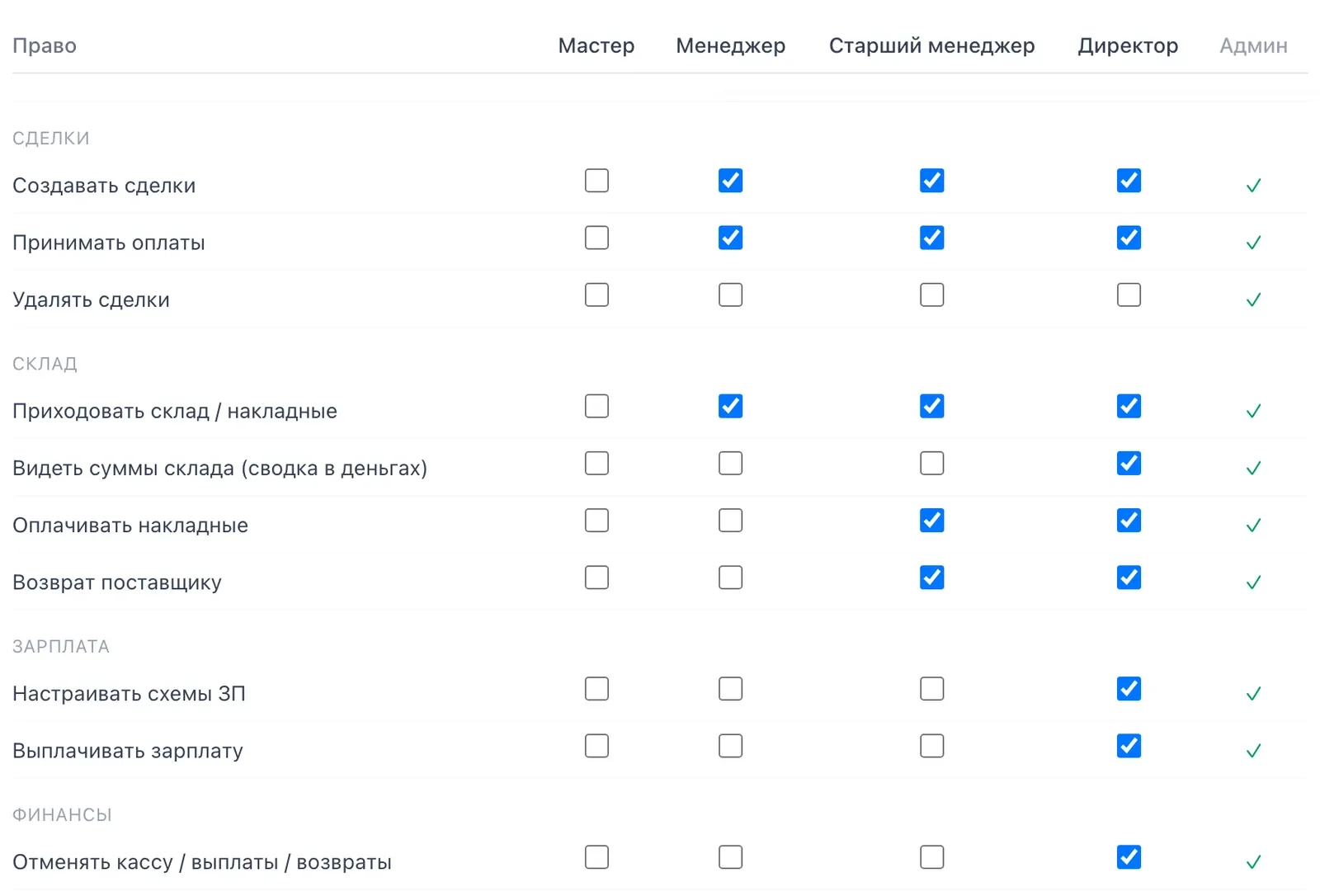Image resolution: width=1320 pixels, height=896 pixels.
Task: Click Admin checkmark for Оплачивать накладные
Action: pyautogui.click(x=1253, y=525)
